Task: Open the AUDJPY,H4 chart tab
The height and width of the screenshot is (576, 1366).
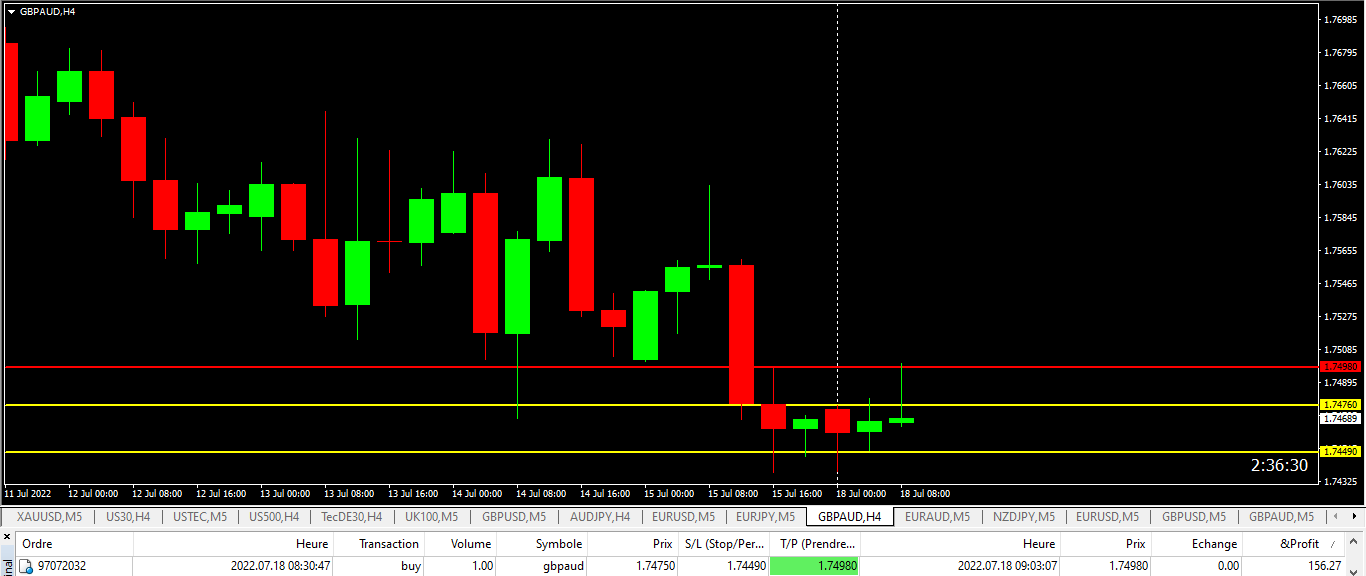Action: coord(600,517)
